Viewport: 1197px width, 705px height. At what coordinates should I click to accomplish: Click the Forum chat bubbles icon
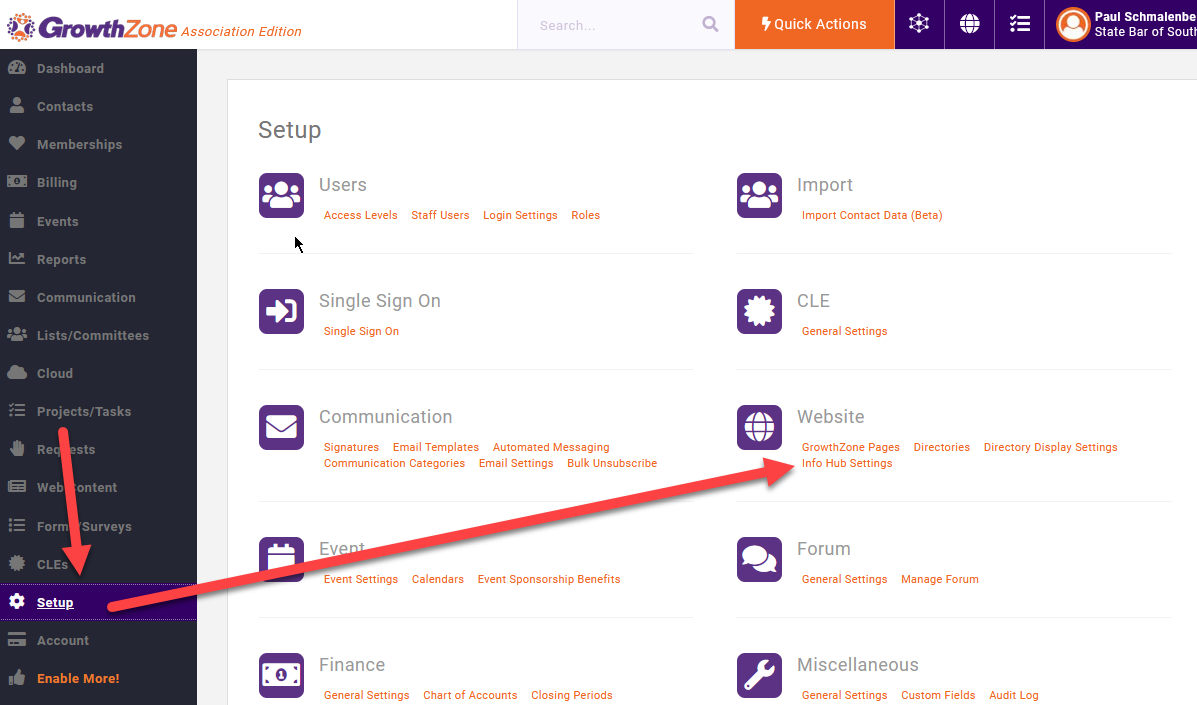click(x=759, y=559)
